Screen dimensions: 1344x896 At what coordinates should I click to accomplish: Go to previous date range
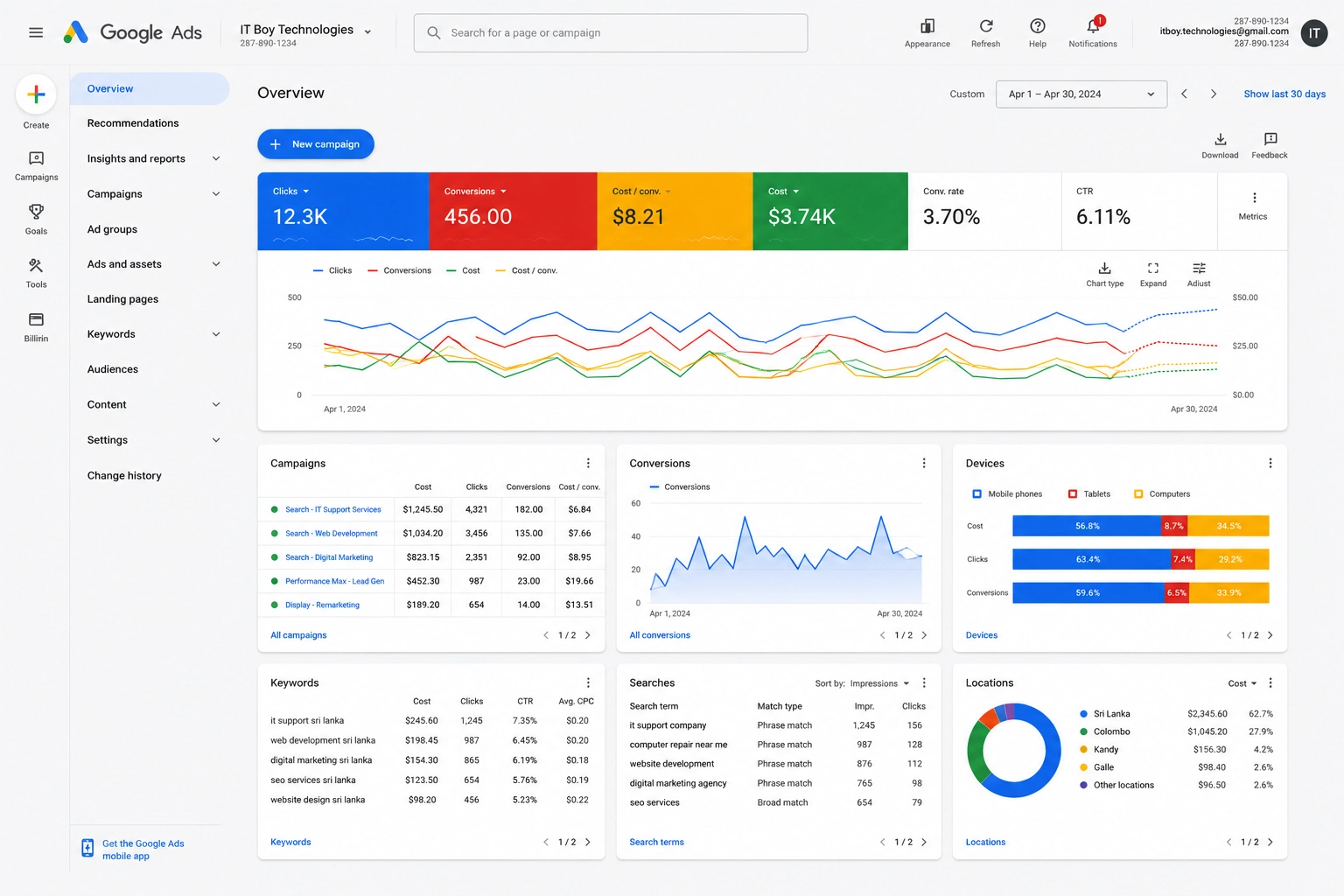tap(1184, 94)
